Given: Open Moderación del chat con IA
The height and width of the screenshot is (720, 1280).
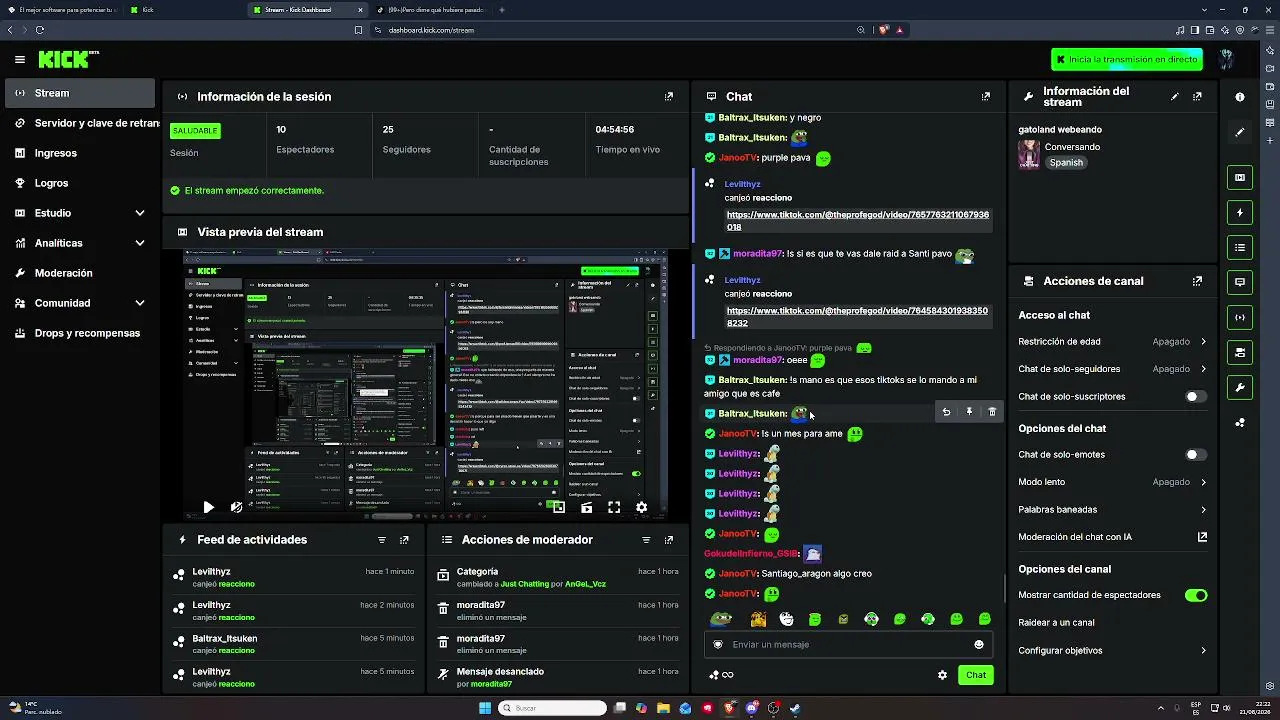Looking at the screenshot, I should click(1112, 537).
